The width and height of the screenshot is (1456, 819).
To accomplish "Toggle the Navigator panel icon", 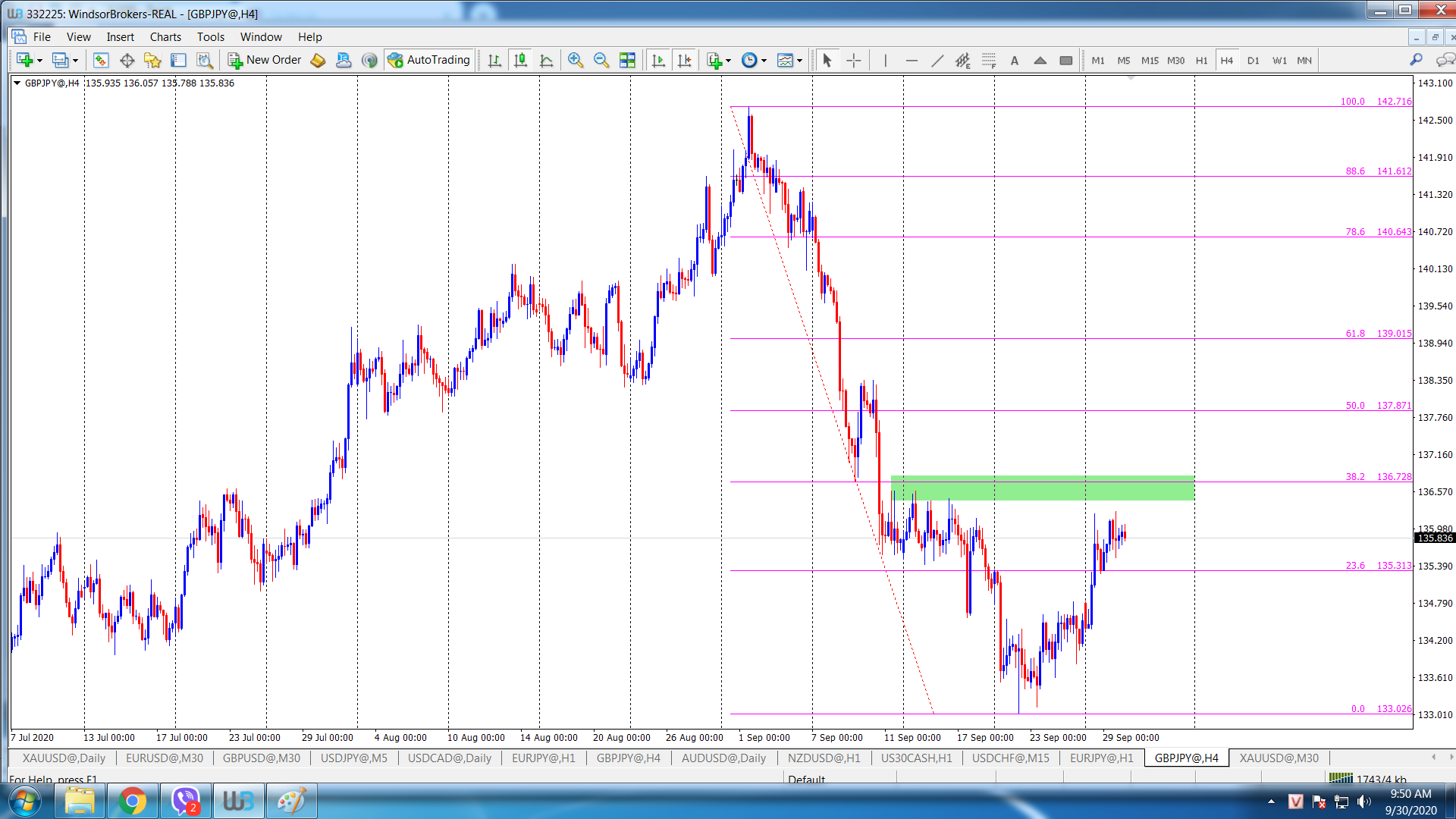I will 152,60.
